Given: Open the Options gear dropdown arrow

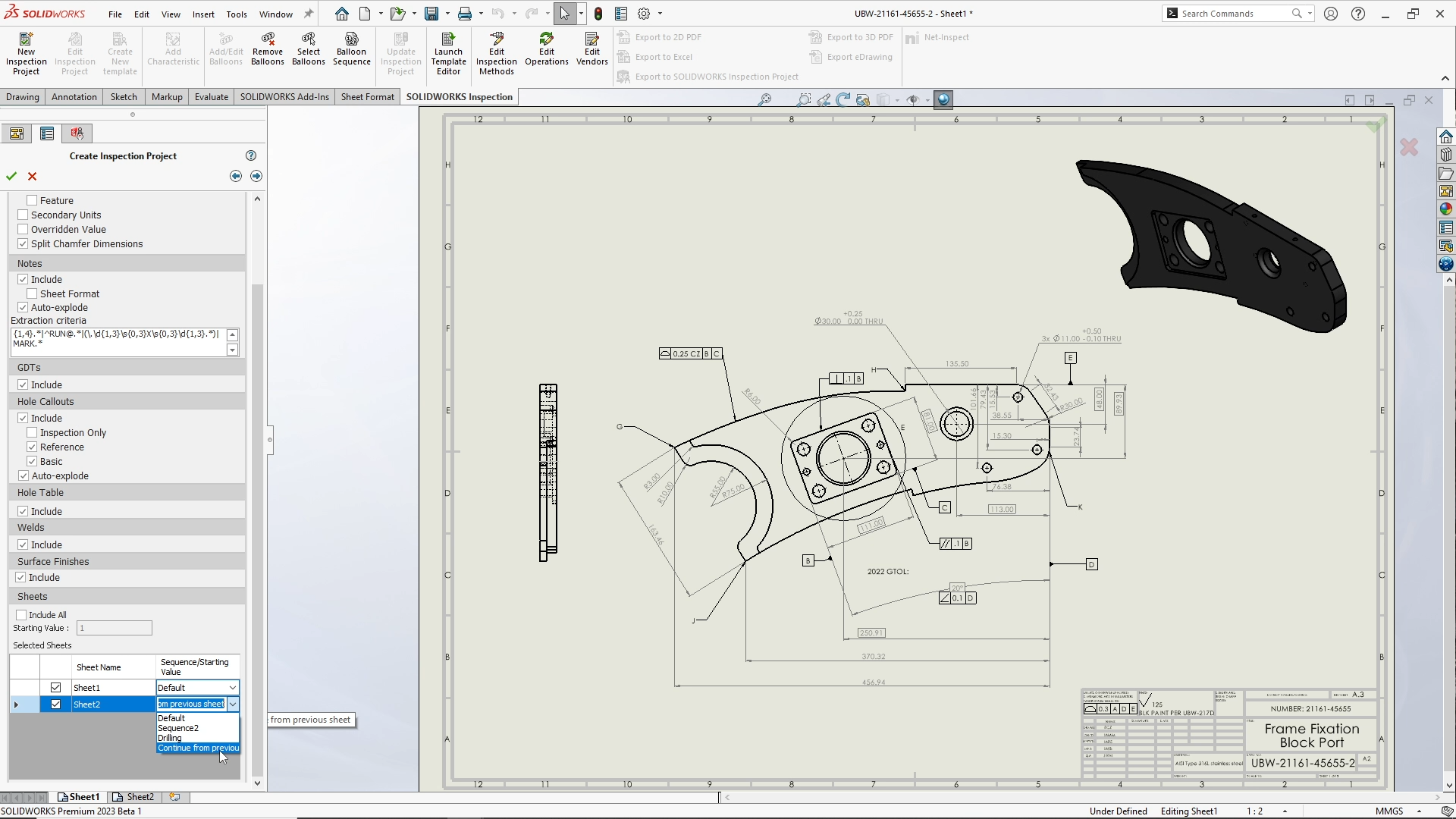Looking at the screenshot, I should (660, 14).
